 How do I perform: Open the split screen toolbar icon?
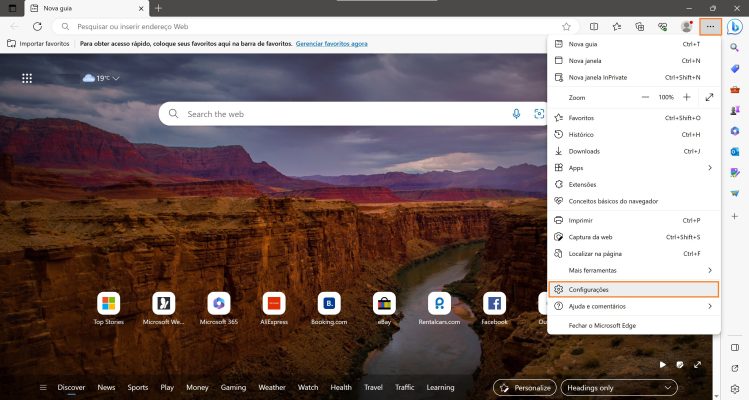[594, 27]
